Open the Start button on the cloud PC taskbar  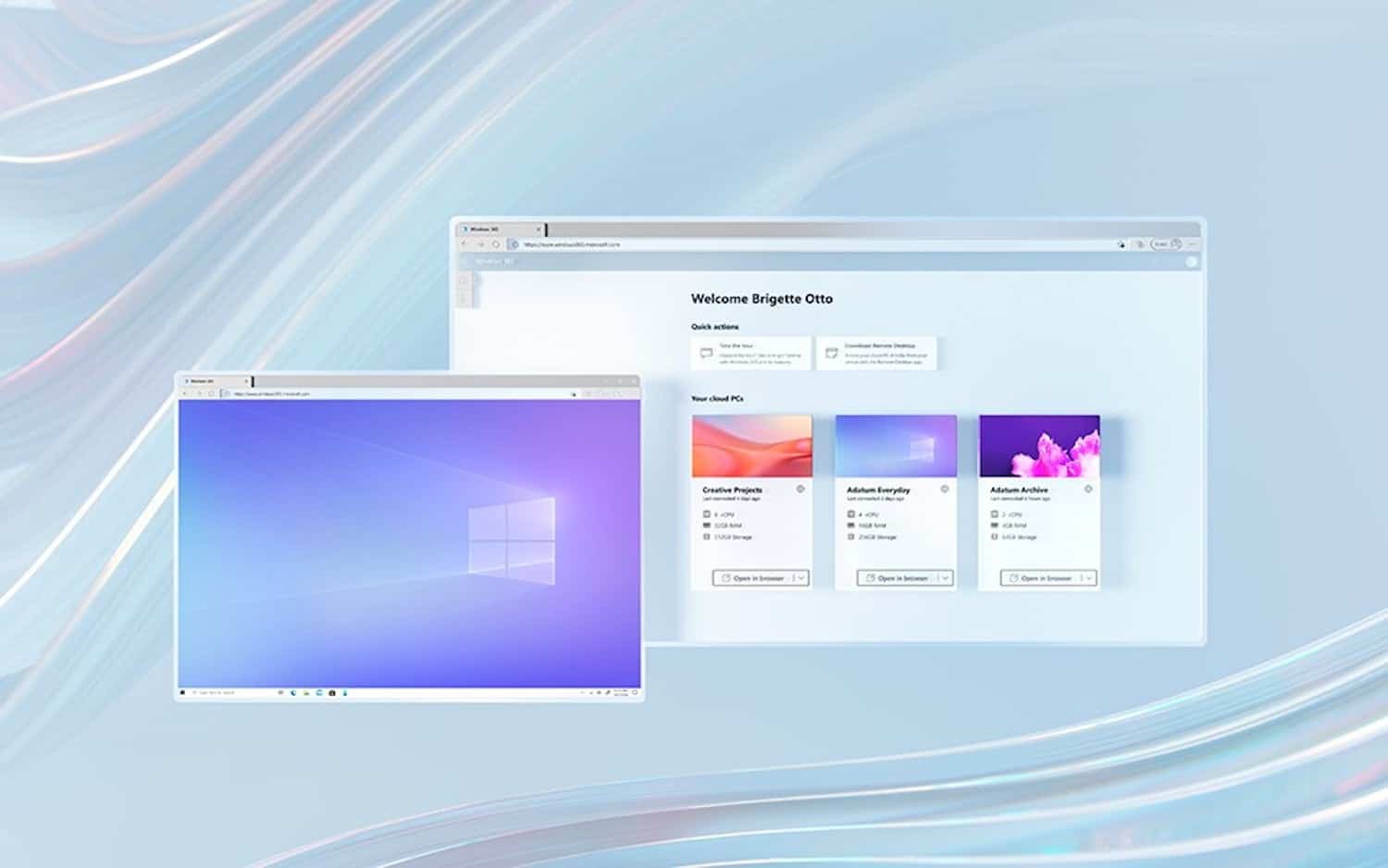181,693
